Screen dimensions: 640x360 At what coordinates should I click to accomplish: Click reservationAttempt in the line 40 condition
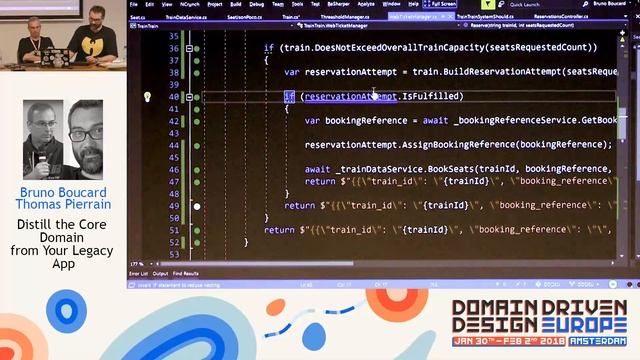tap(351, 96)
